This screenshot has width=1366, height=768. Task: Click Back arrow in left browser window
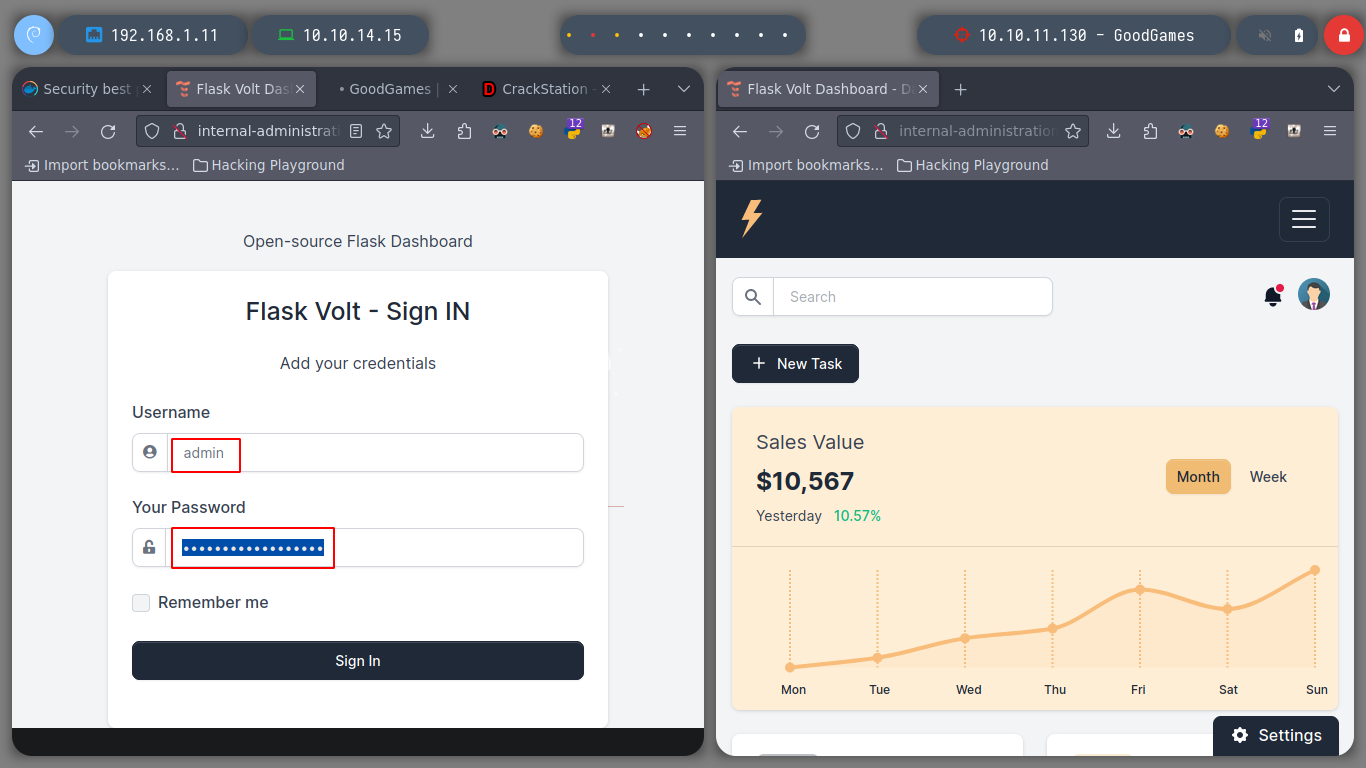click(36, 131)
